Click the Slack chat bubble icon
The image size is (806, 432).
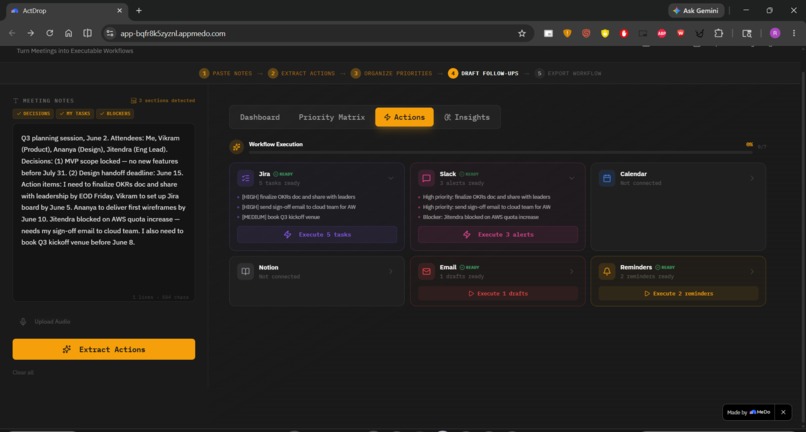(x=426, y=178)
